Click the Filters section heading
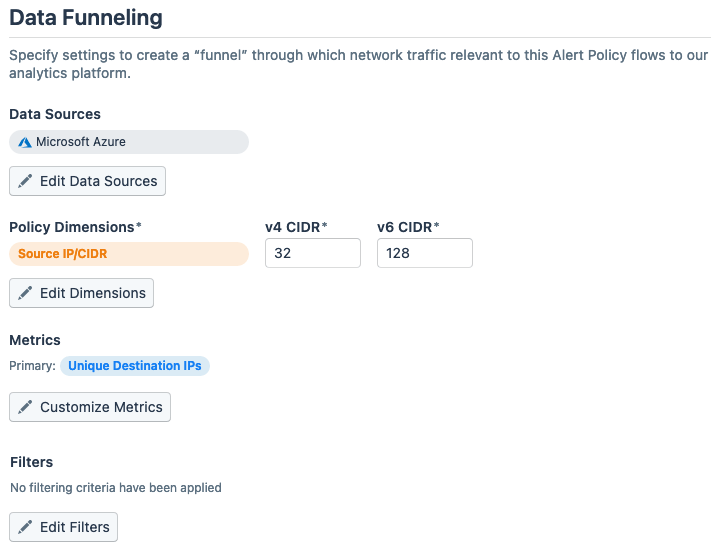The image size is (720, 551). [x=31, y=462]
